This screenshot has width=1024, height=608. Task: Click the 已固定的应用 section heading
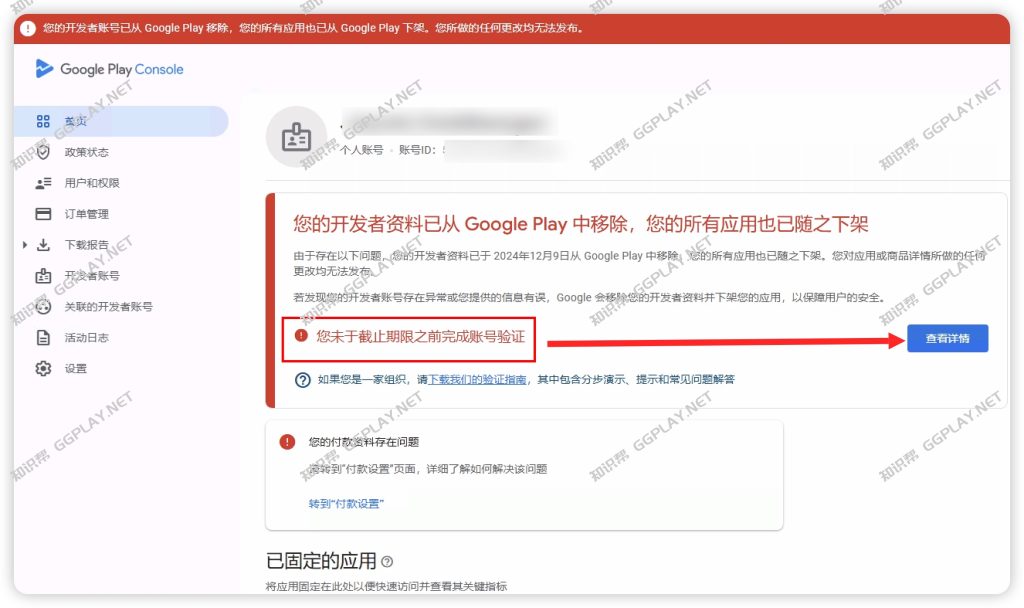pyautogui.click(x=321, y=561)
